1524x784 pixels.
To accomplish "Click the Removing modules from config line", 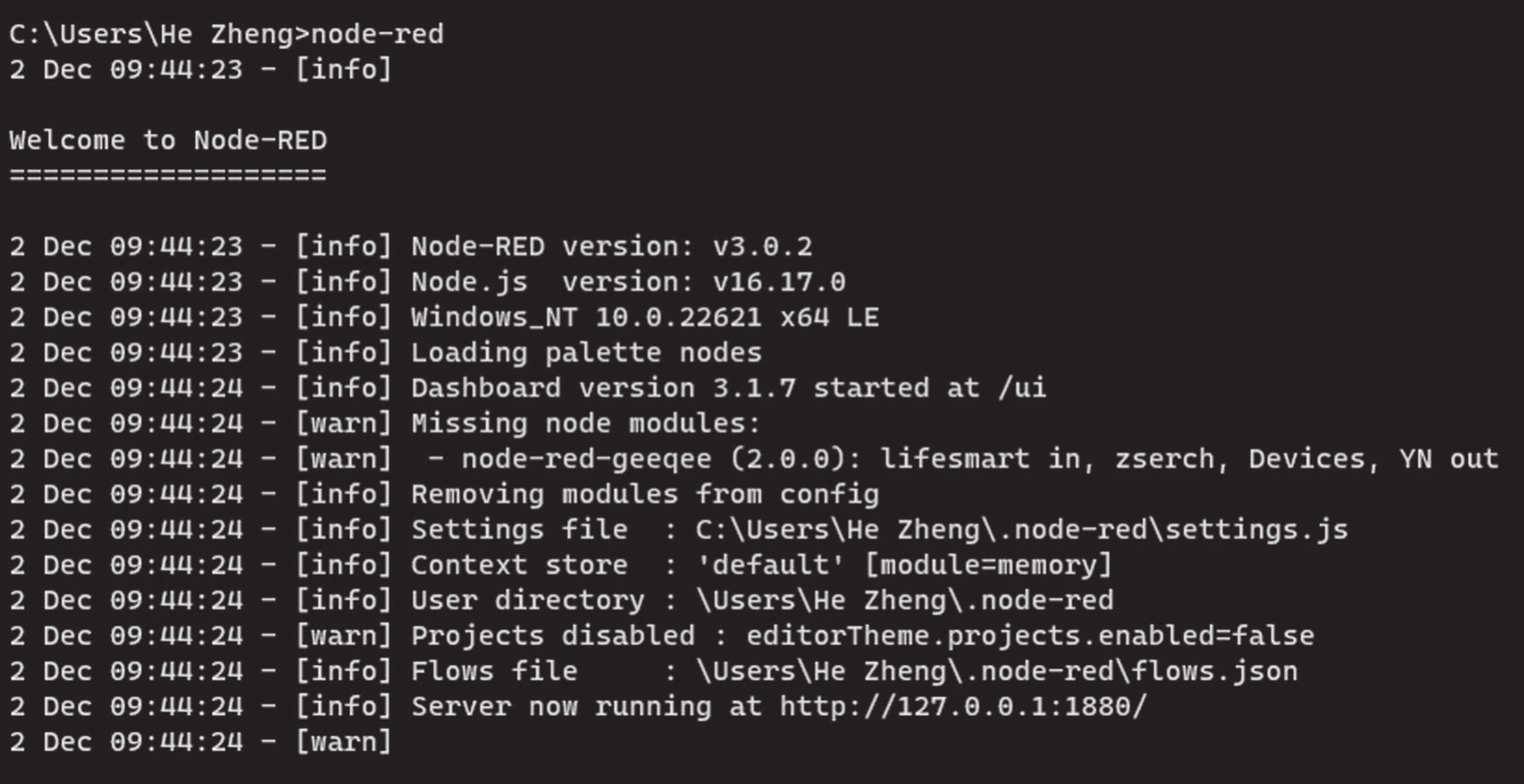I will pos(645,494).
